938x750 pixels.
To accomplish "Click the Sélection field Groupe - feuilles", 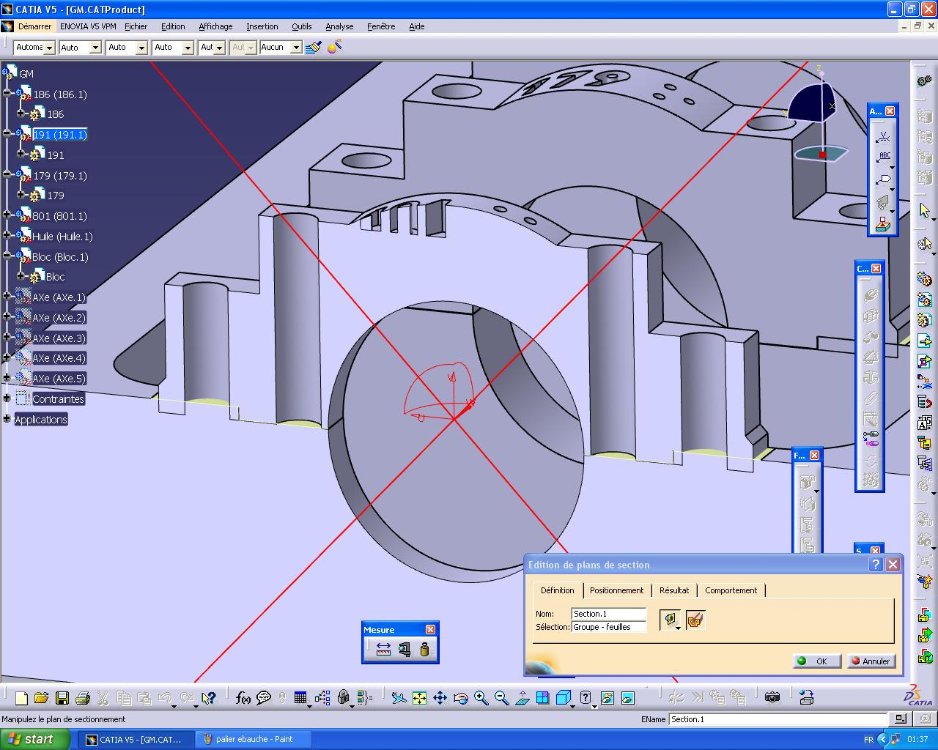I will pos(608,627).
